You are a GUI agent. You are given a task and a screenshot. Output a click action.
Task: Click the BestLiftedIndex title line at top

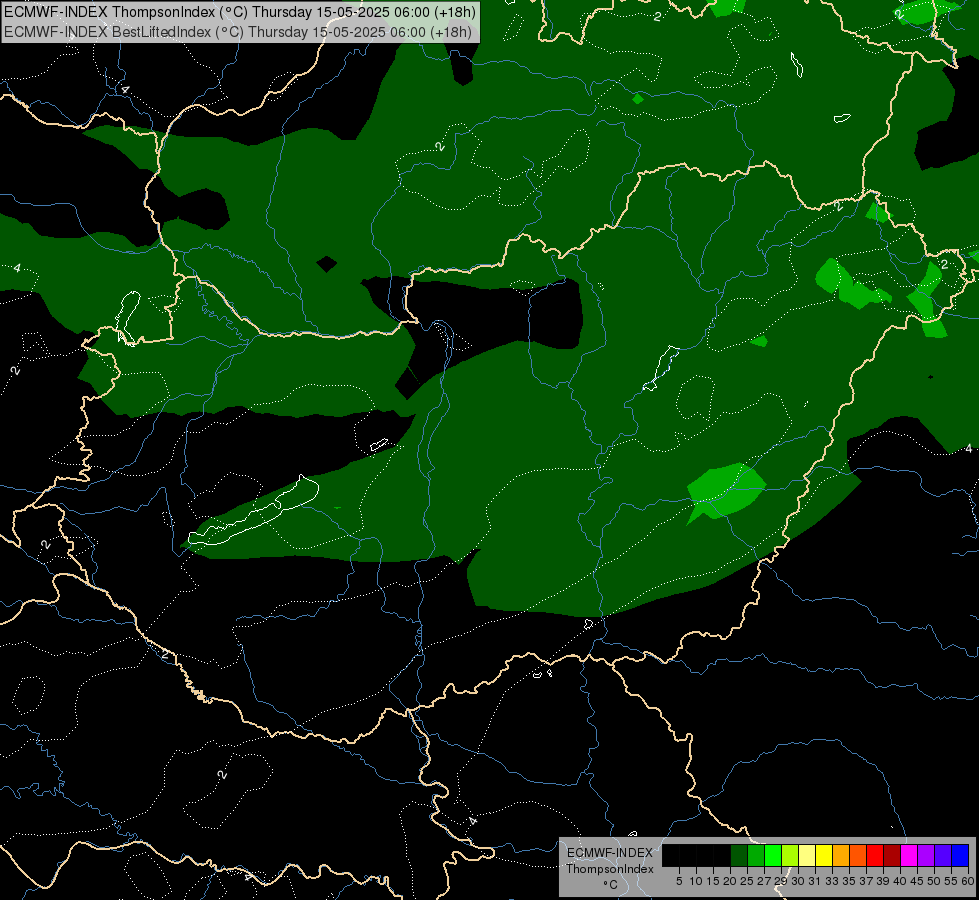238,32
